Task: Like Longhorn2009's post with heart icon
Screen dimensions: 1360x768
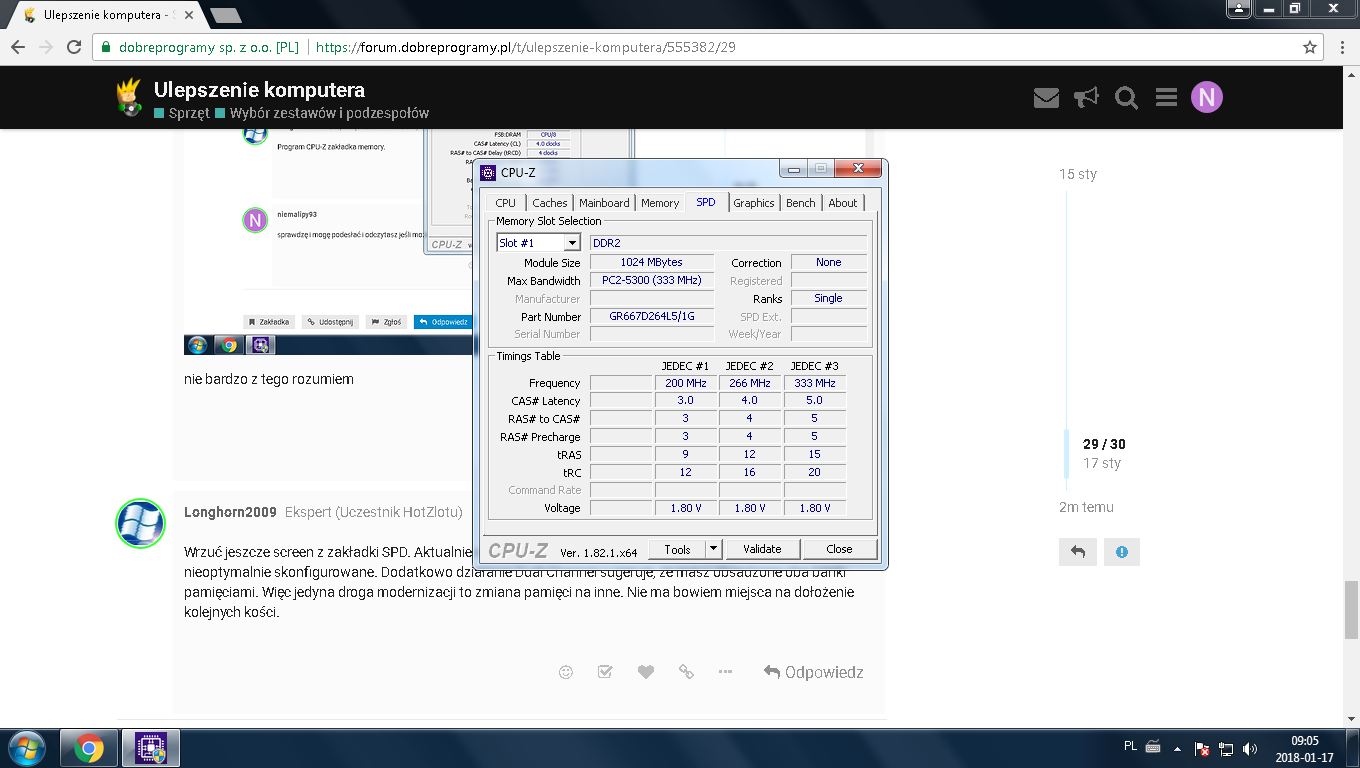Action: pyautogui.click(x=646, y=672)
